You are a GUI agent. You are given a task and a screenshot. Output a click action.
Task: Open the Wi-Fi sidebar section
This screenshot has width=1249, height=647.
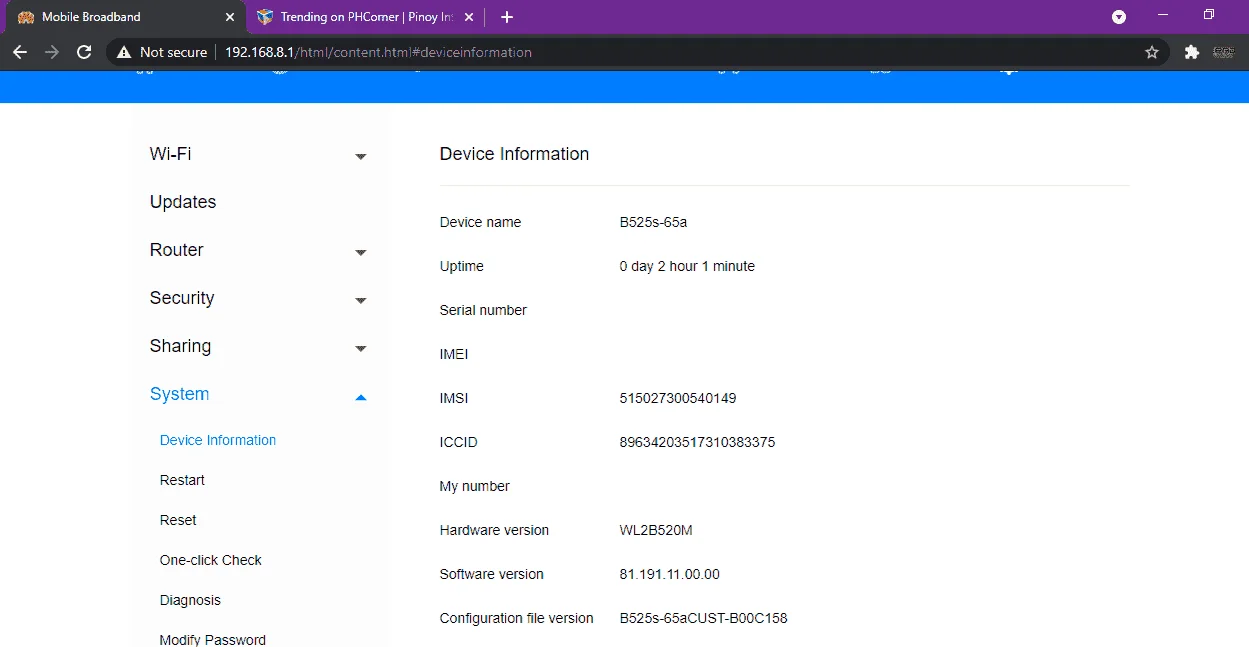point(170,154)
